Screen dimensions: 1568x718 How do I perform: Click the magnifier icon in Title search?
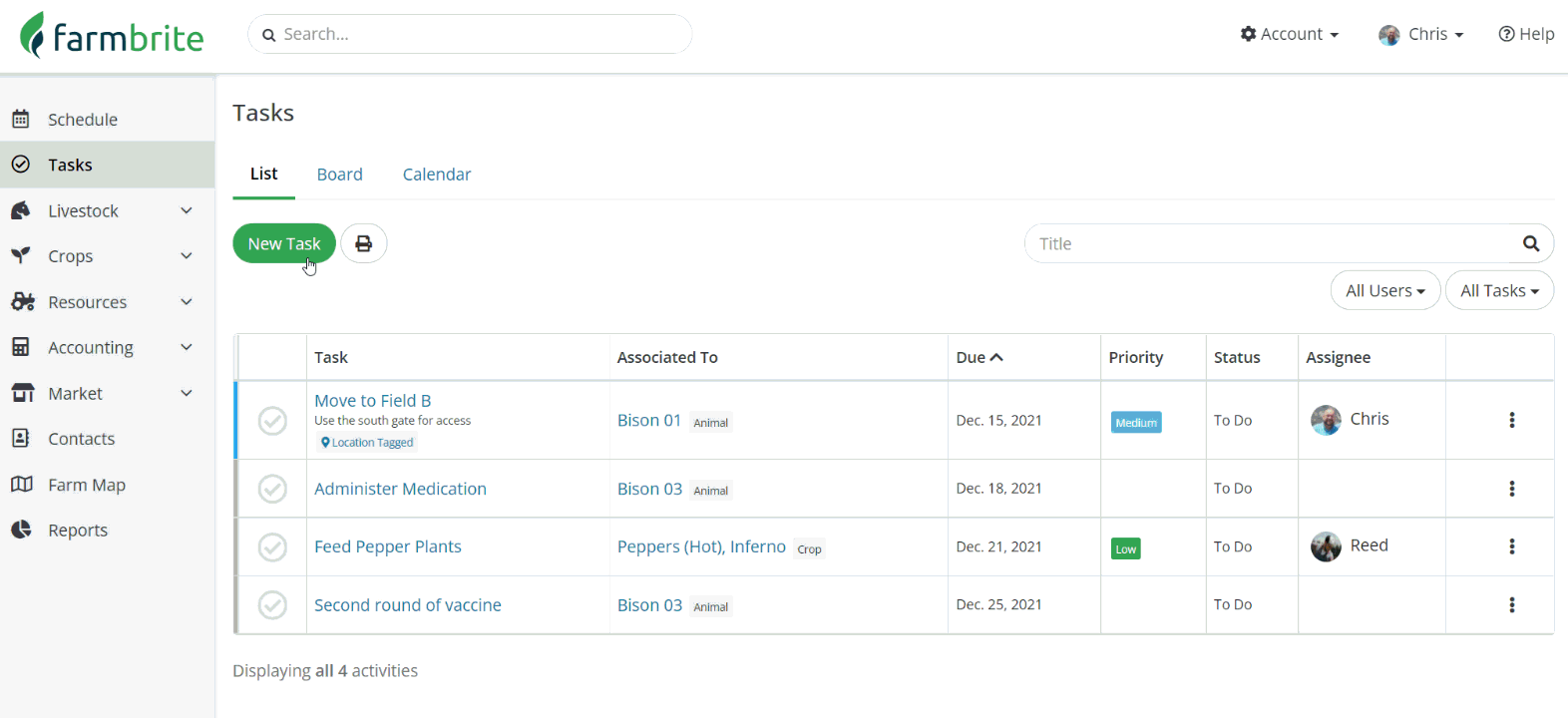pyautogui.click(x=1531, y=243)
